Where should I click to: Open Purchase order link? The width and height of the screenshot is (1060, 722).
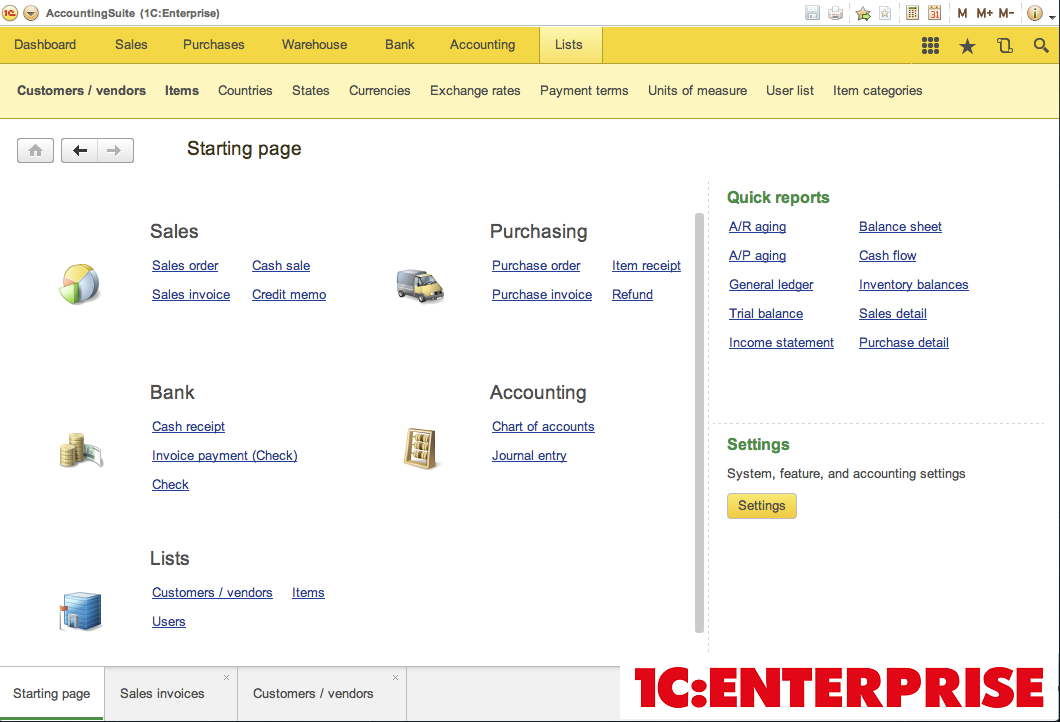point(536,266)
